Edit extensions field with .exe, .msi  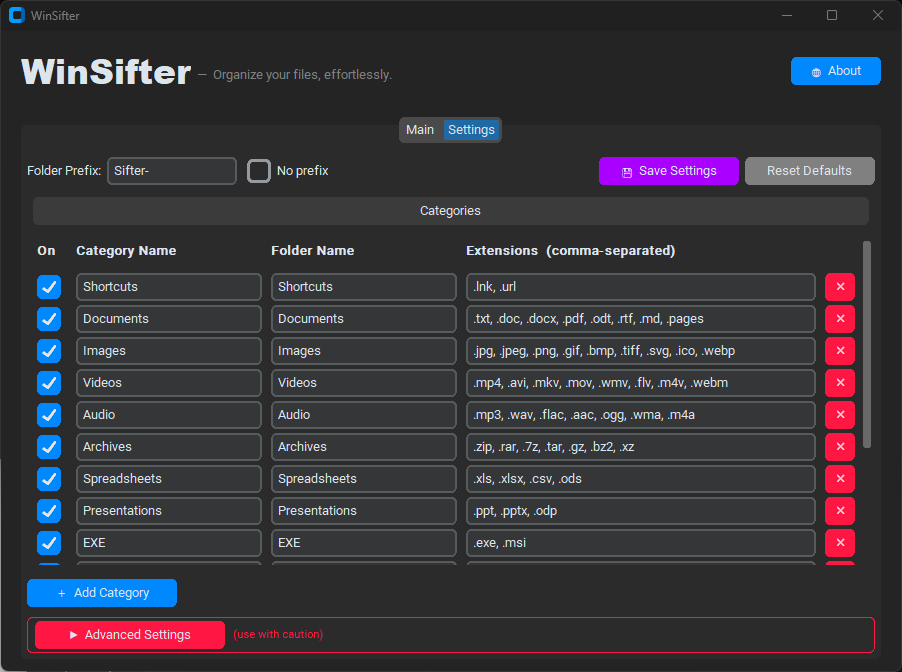(641, 543)
